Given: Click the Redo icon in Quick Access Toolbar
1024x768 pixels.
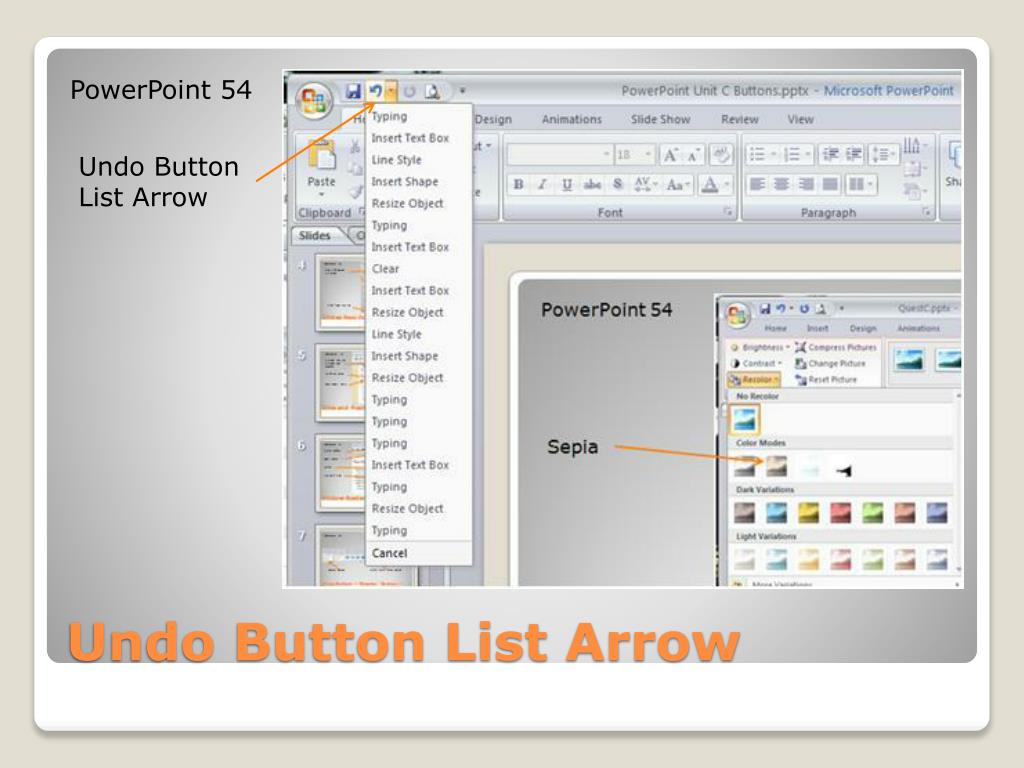Looking at the screenshot, I should (x=409, y=91).
